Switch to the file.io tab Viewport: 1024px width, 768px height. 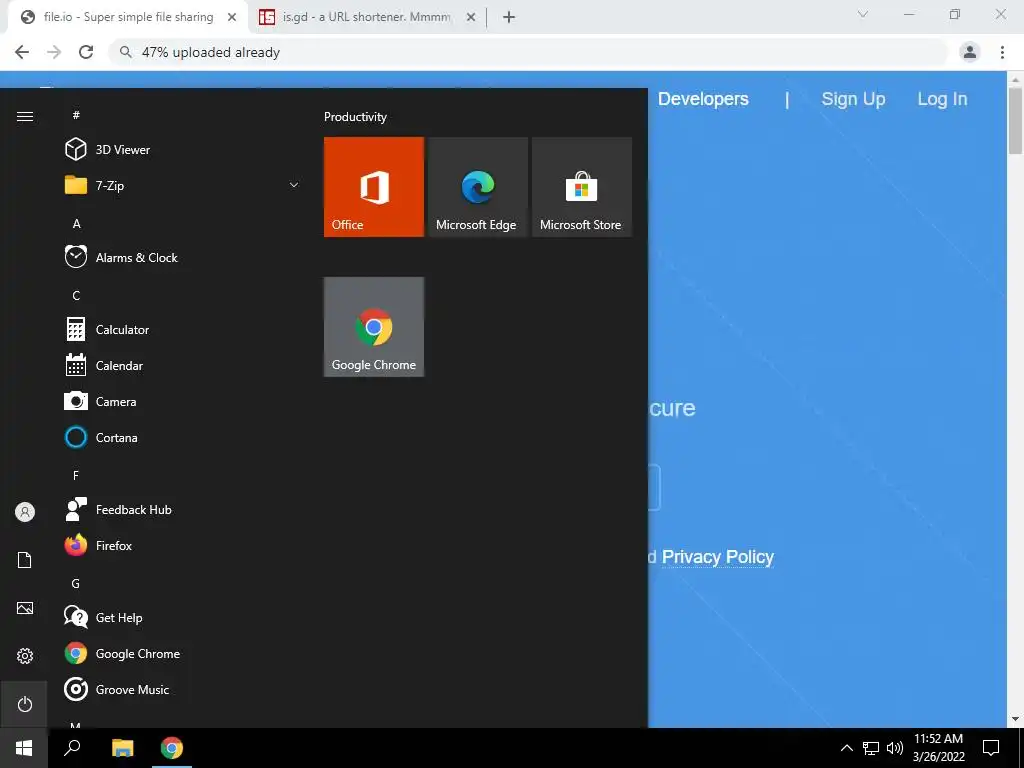pyautogui.click(x=128, y=18)
